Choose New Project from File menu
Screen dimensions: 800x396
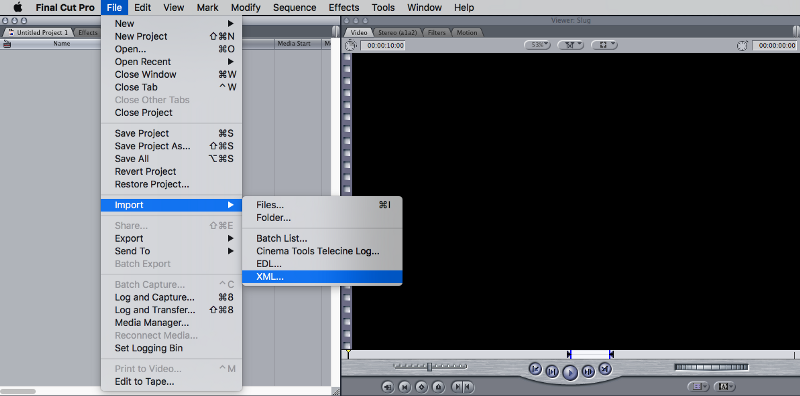click(x=171, y=36)
